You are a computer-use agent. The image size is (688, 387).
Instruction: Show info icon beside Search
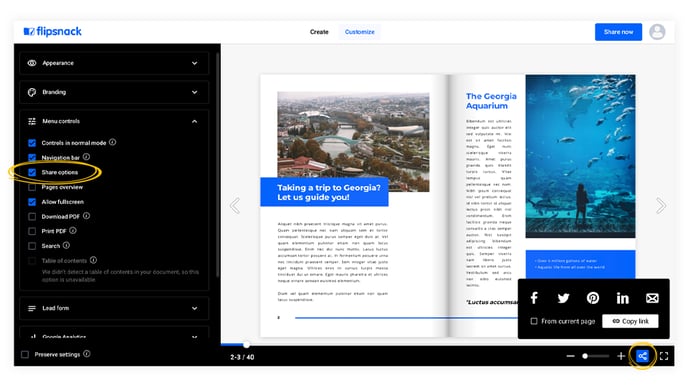66,245
